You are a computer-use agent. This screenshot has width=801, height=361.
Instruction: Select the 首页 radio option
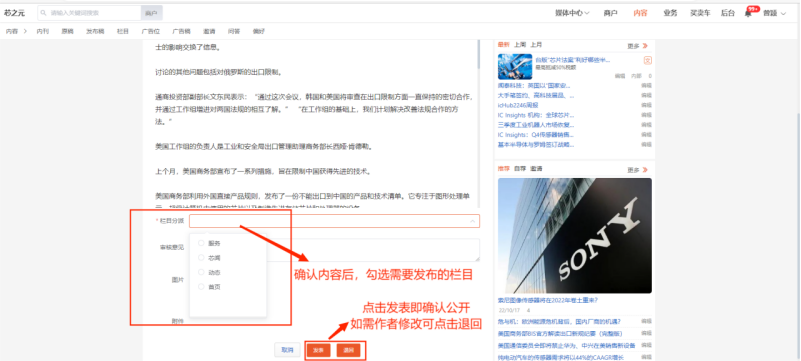click(201, 287)
